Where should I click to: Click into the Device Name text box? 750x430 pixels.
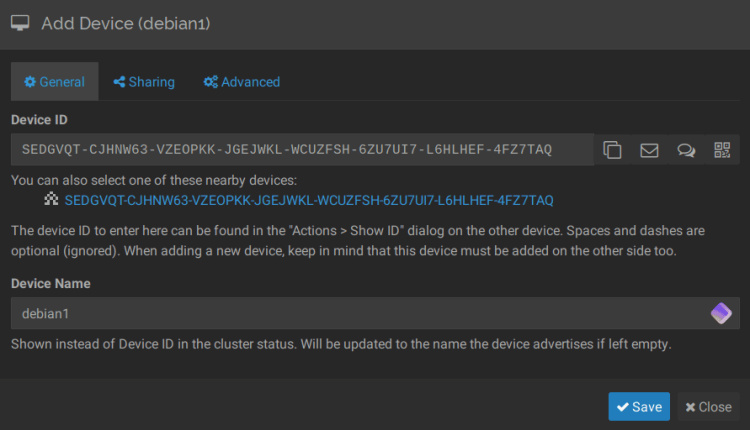coord(360,314)
